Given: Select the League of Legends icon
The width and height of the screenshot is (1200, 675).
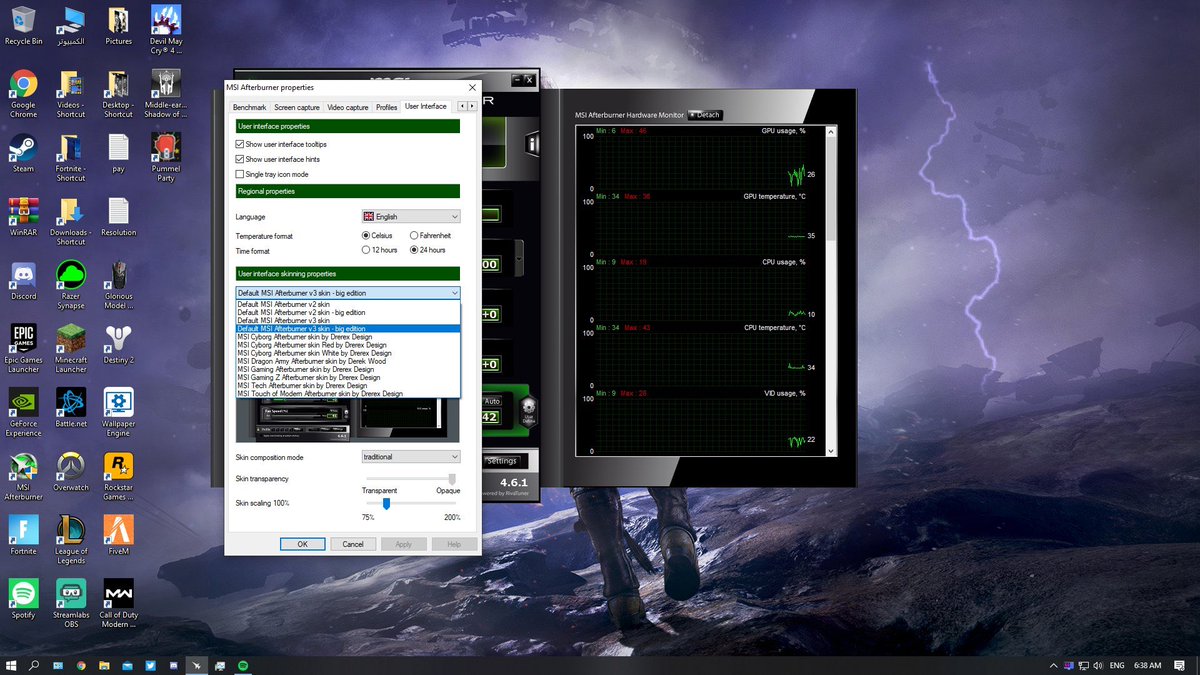Looking at the screenshot, I should point(71,539).
